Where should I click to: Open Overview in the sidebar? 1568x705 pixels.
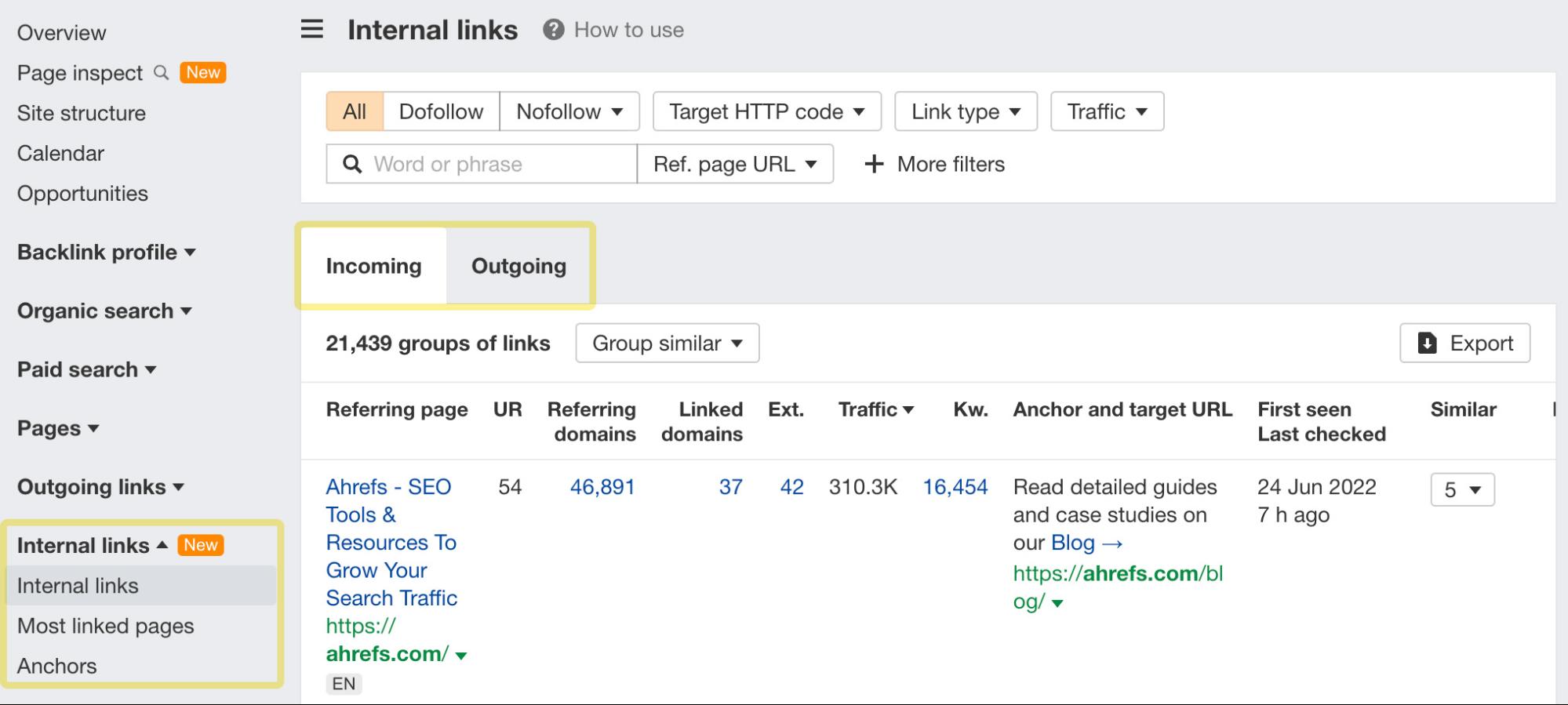pyautogui.click(x=61, y=33)
